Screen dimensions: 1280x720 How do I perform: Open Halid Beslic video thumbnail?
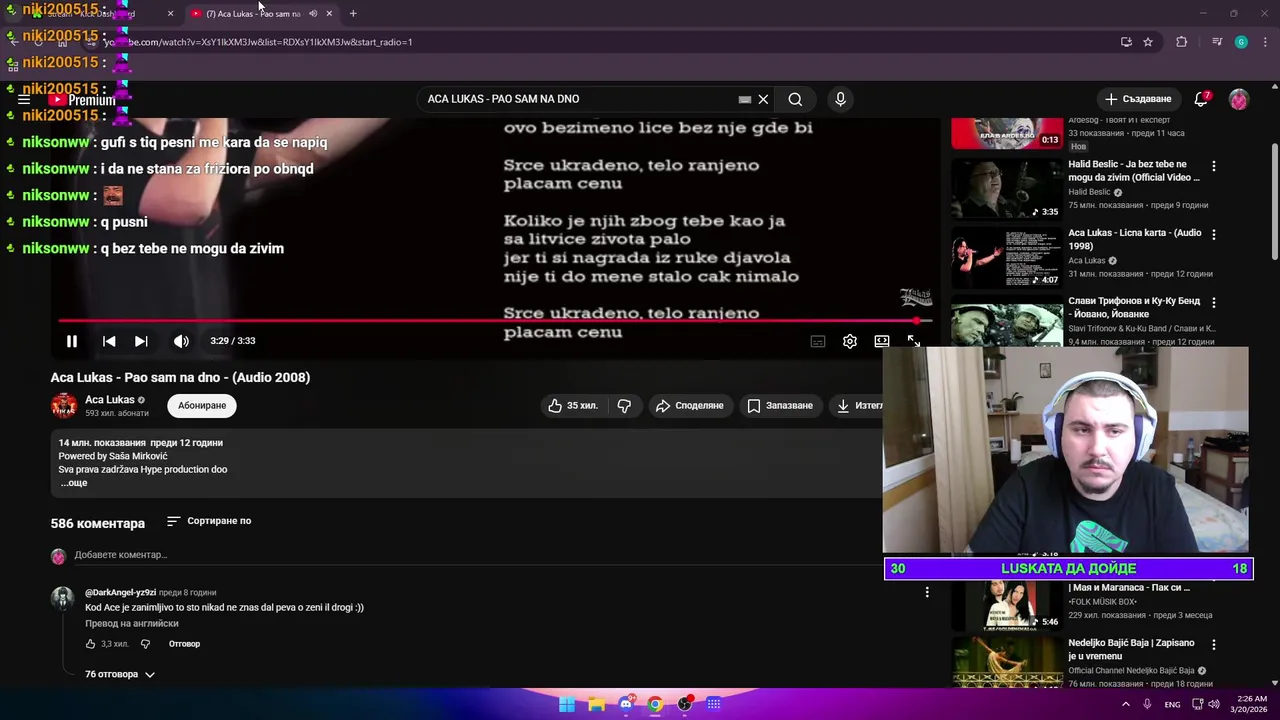tap(1006, 188)
